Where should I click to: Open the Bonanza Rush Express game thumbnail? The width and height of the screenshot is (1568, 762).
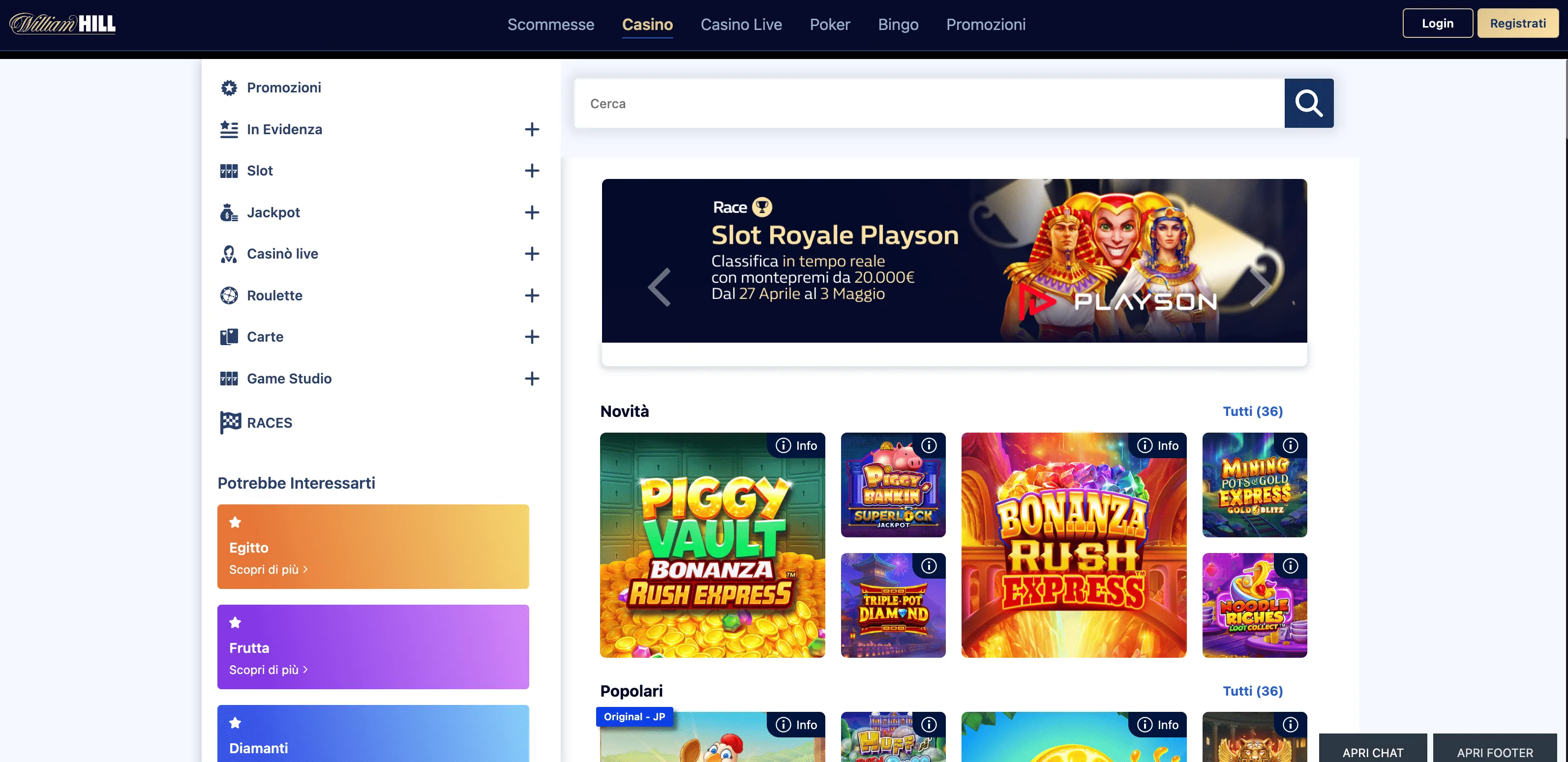(1074, 545)
